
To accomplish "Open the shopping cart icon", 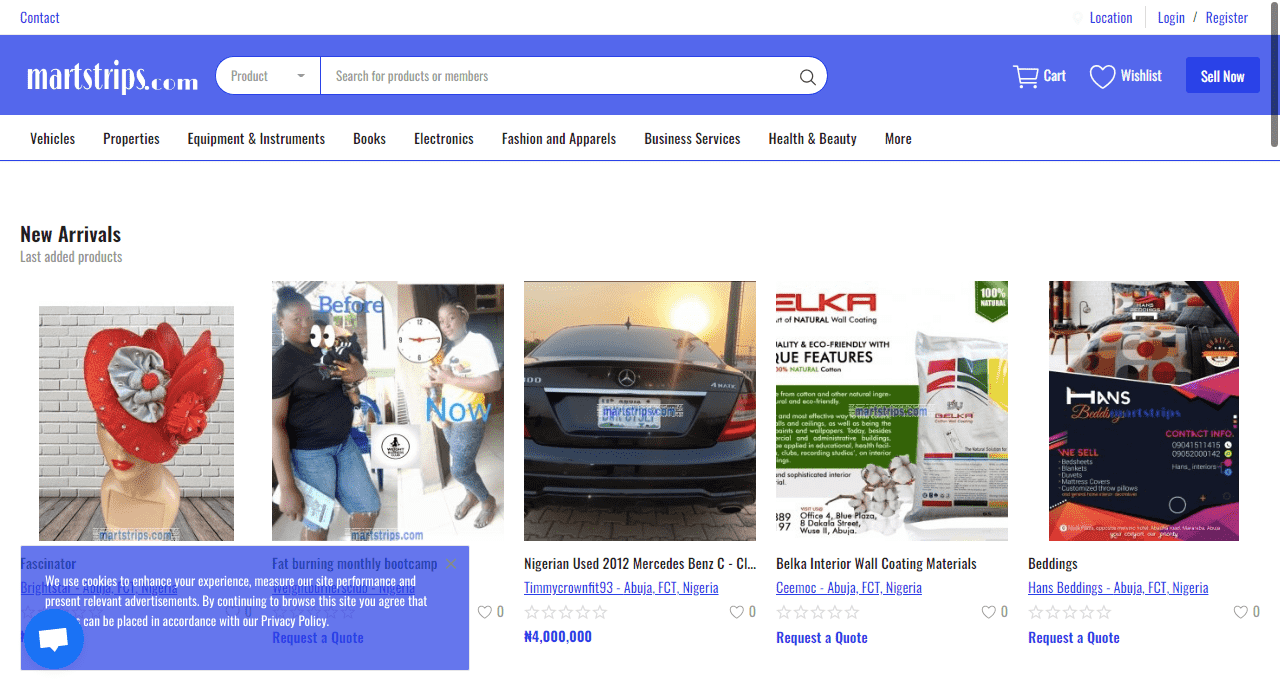I will [1025, 77].
